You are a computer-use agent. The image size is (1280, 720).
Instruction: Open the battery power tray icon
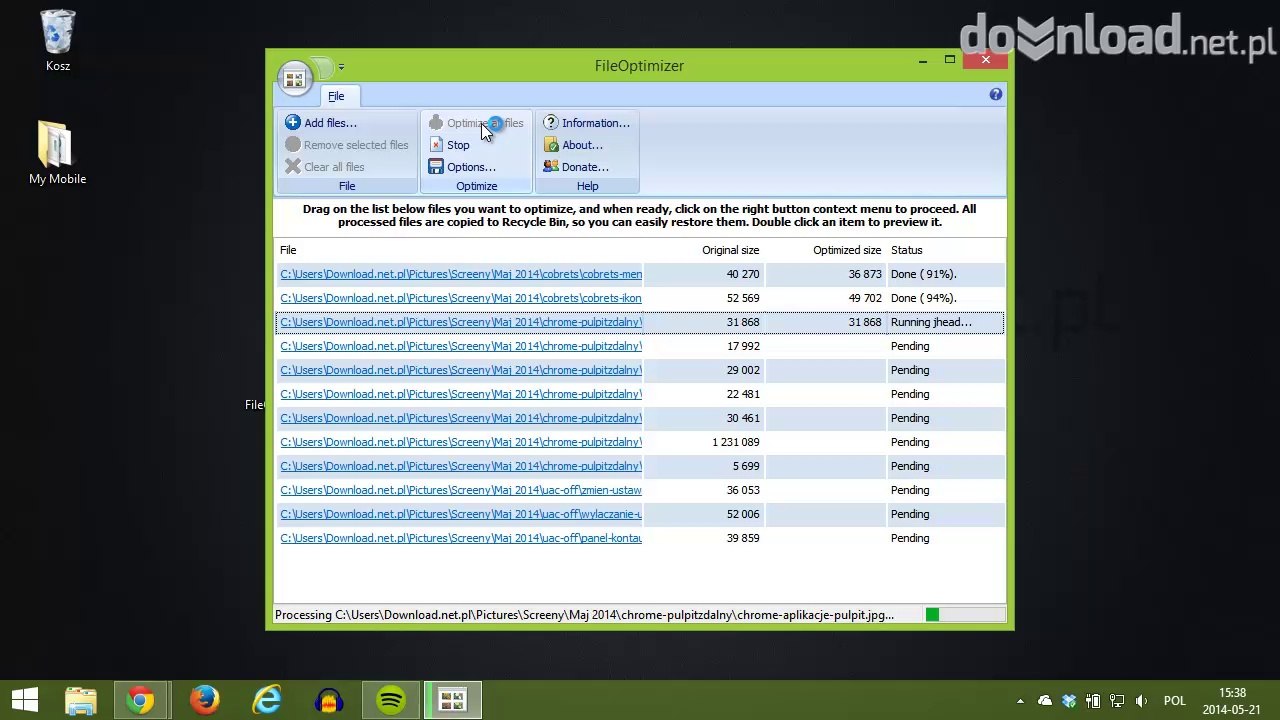click(1093, 701)
